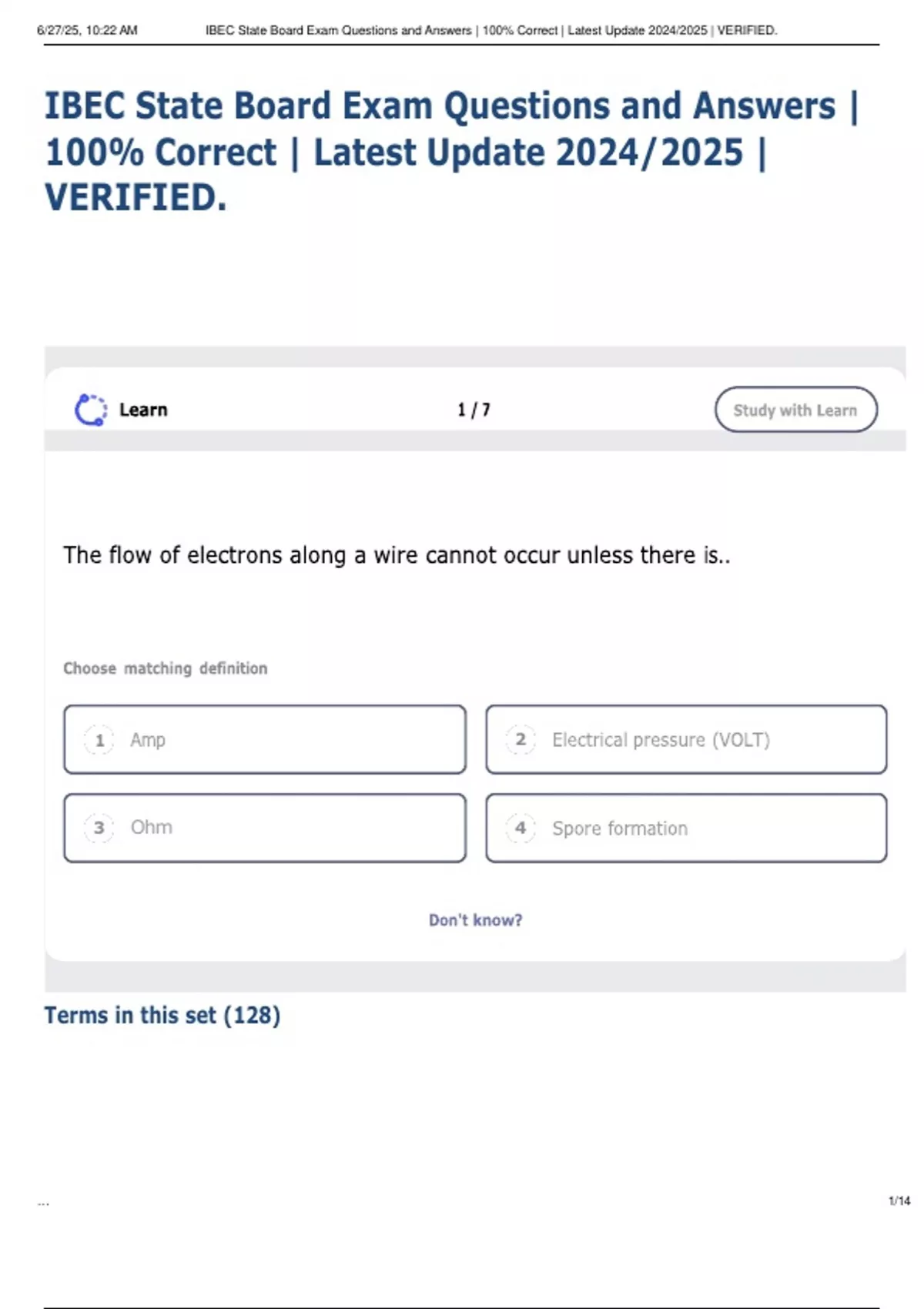Open Study with Learn
924x1309 pixels.
coord(795,410)
